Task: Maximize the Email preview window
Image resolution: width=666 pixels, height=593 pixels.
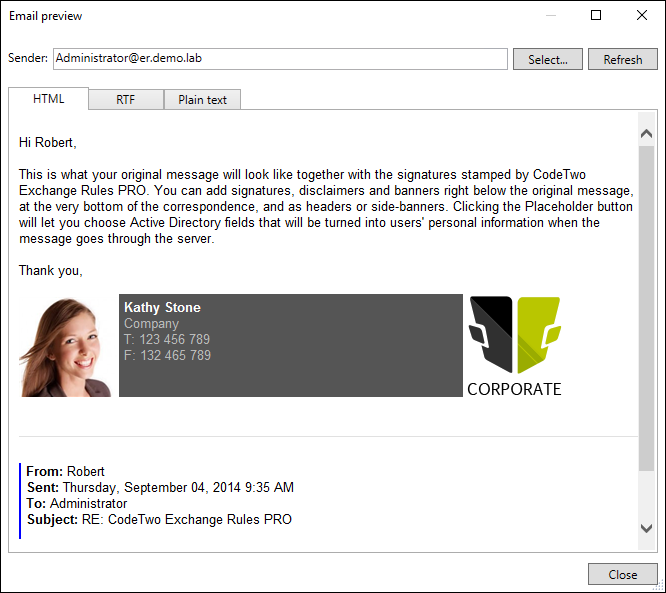Action: 596,15
